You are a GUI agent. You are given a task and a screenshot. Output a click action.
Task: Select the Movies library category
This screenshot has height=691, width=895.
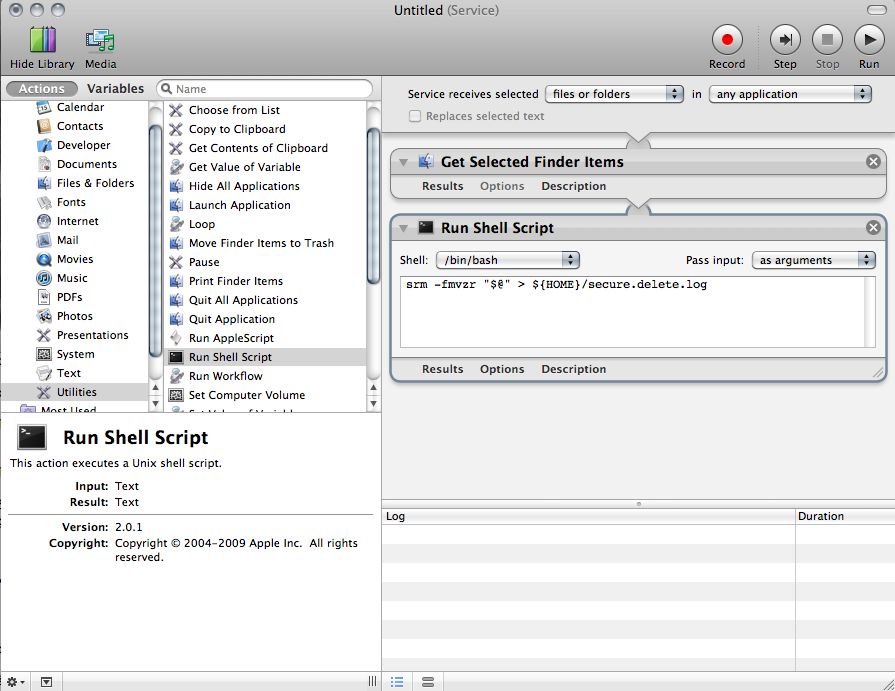[x=74, y=259]
